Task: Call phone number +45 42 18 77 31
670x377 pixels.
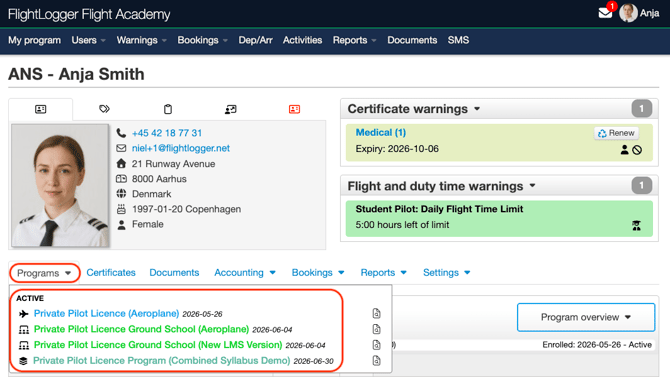Action: tap(167, 133)
